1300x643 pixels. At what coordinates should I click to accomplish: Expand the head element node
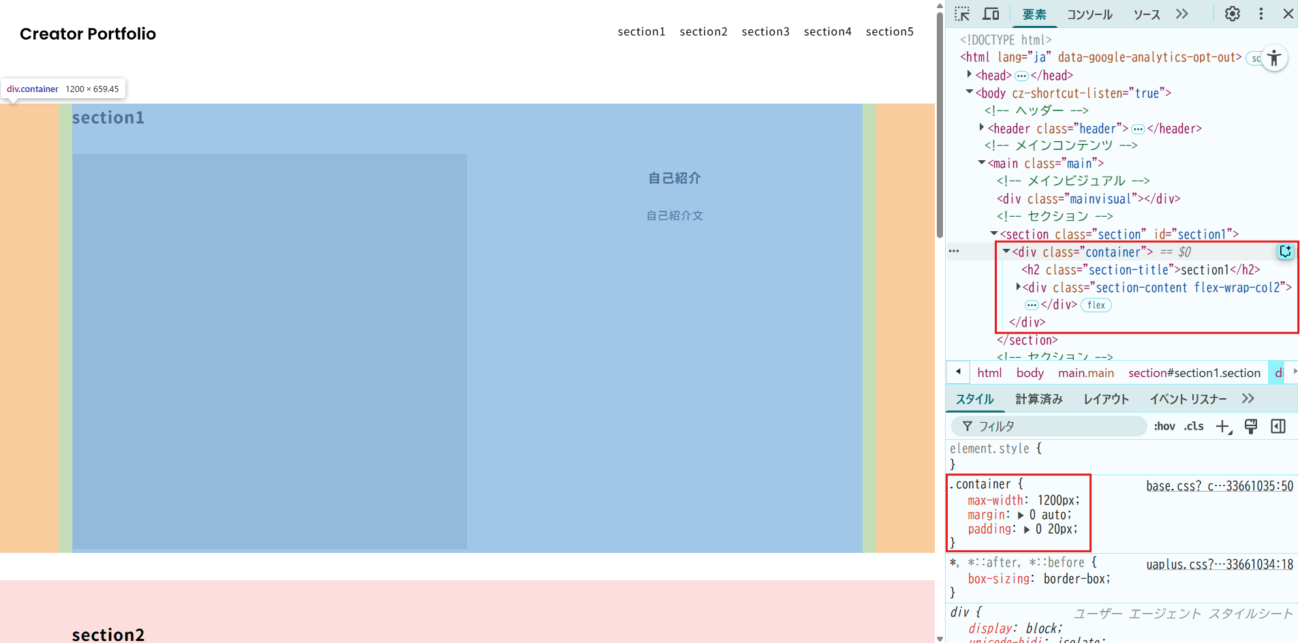[969, 75]
